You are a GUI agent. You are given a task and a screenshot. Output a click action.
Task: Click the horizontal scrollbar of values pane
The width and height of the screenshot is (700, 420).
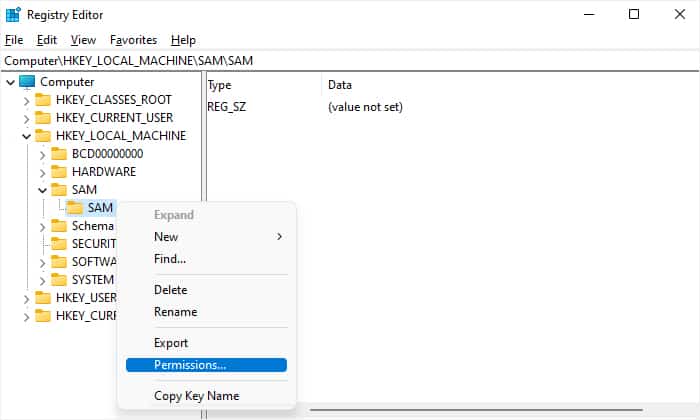(476, 410)
